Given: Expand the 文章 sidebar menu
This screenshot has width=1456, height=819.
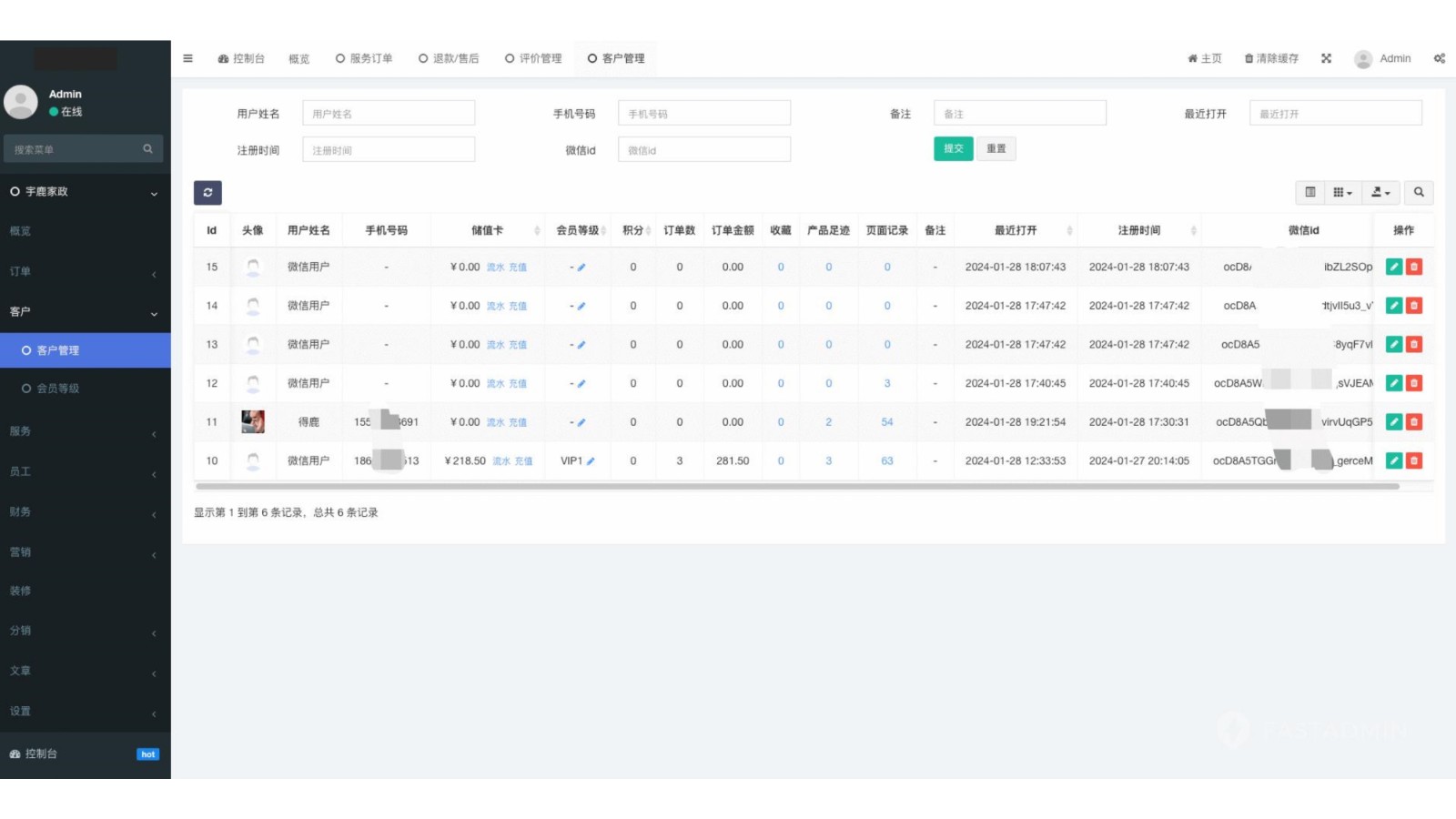Looking at the screenshot, I should [x=86, y=671].
